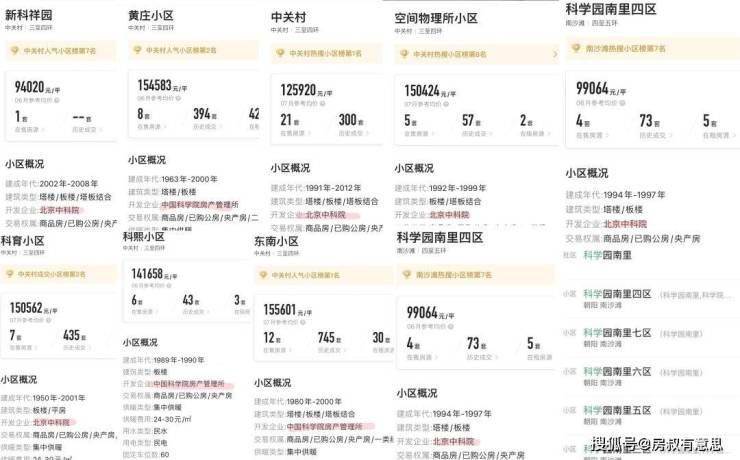
Task: Click parking spaces value 60 in 科熙小区
Action: [x=165, y=455]
